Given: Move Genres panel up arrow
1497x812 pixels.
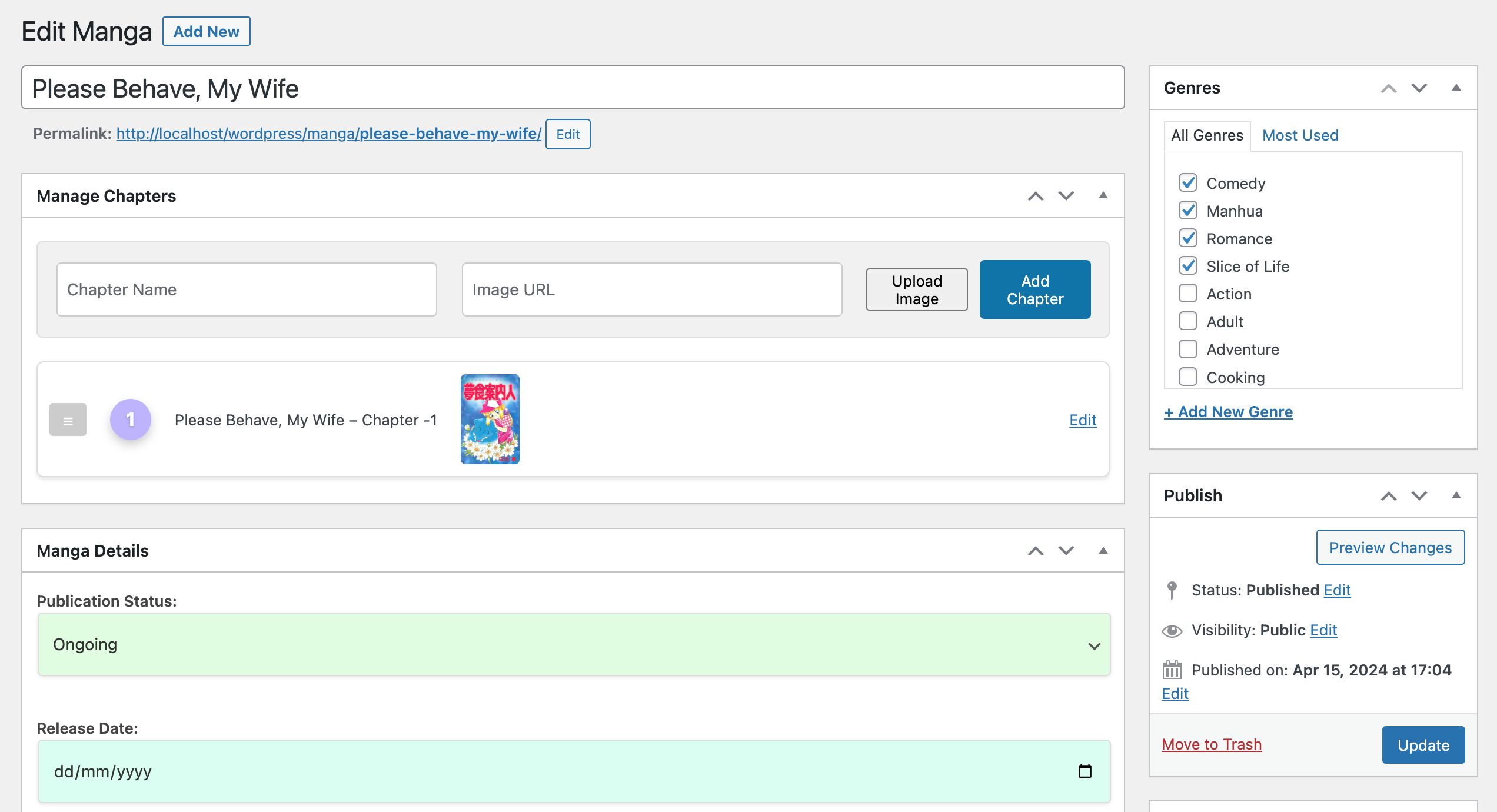Looking at the screenshot, I should click(x=1389, y=88).
